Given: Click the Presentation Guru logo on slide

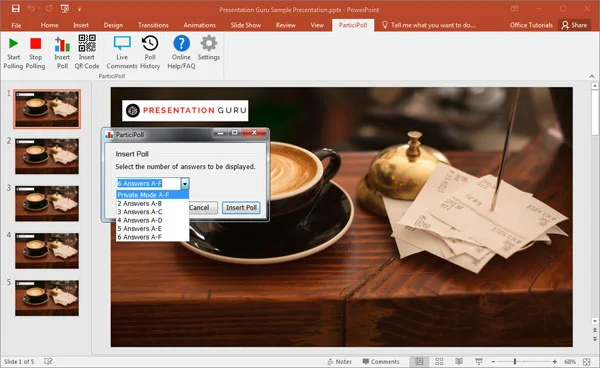Looking at the screenshot, I should [x=185, y=111].
